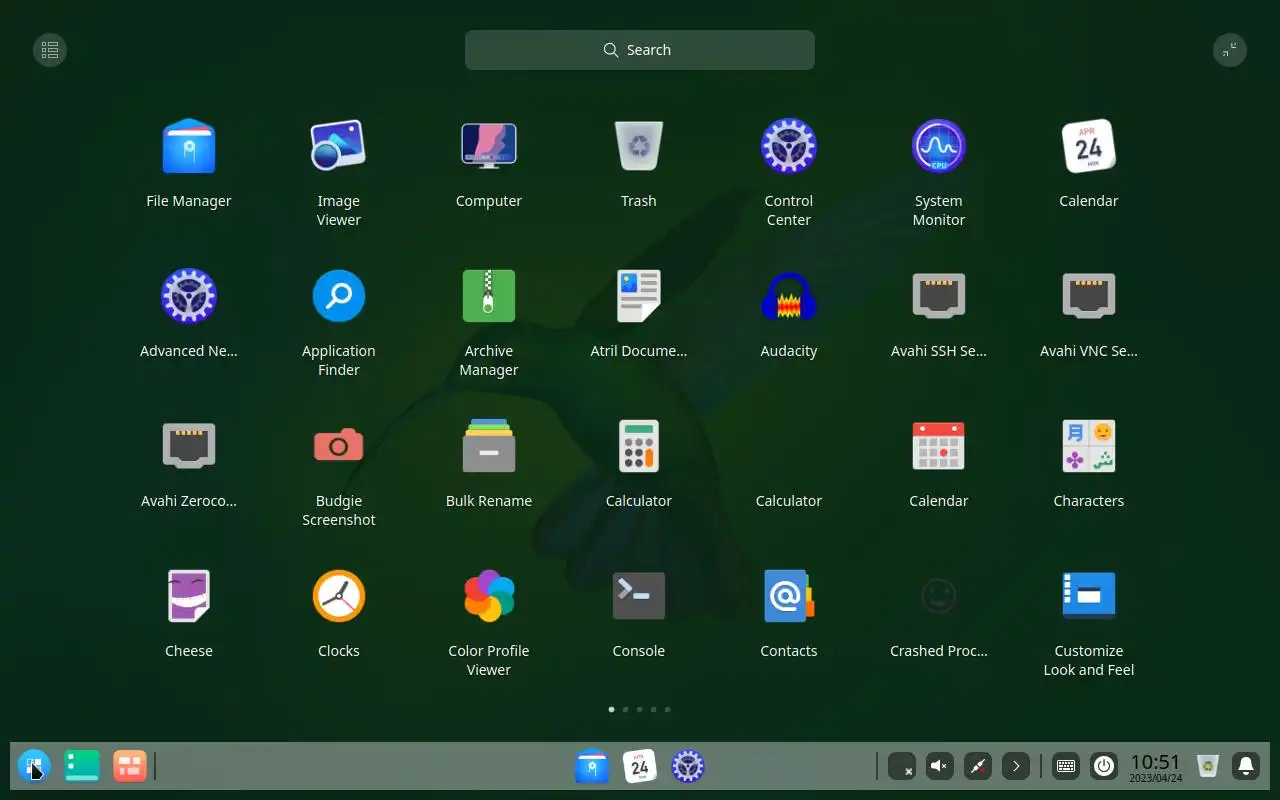Open the orange Multitasking View dock icon
Screen dimensions: 1280x800
(130, 766)
